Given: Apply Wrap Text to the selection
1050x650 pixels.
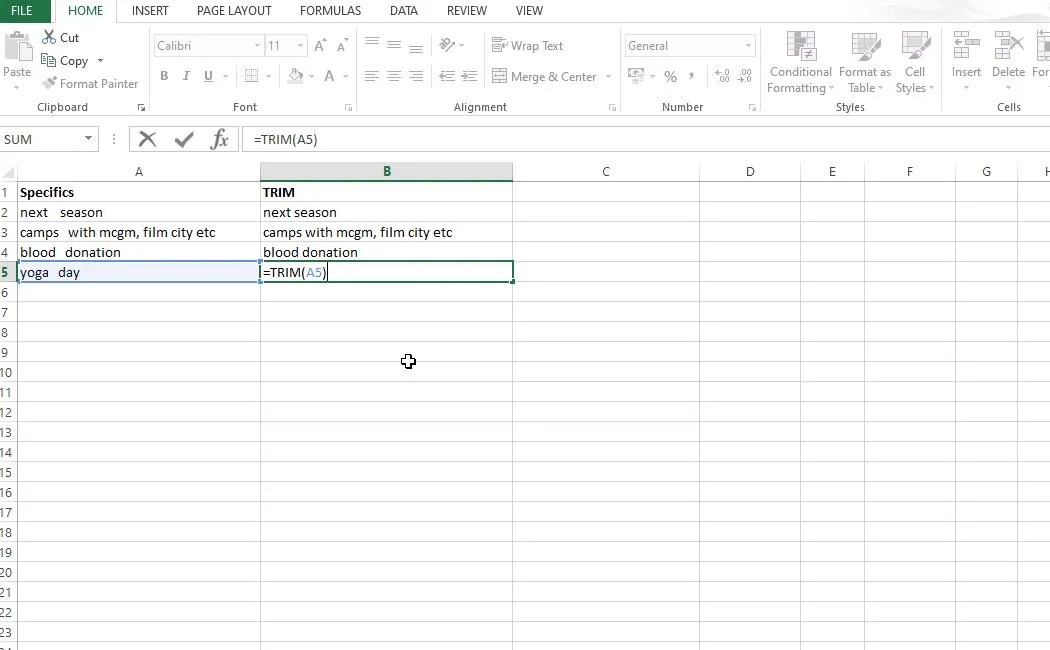Looking at the screenshot, I should 527,45.
